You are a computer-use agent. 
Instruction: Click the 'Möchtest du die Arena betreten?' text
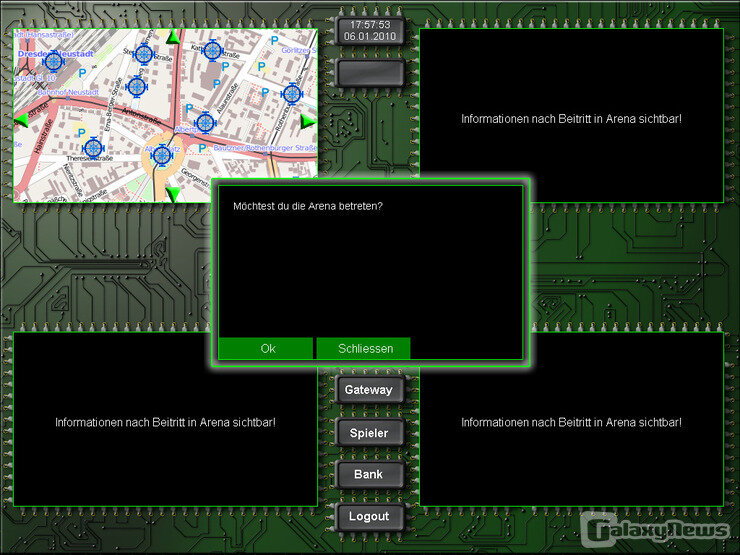[308, 206]
